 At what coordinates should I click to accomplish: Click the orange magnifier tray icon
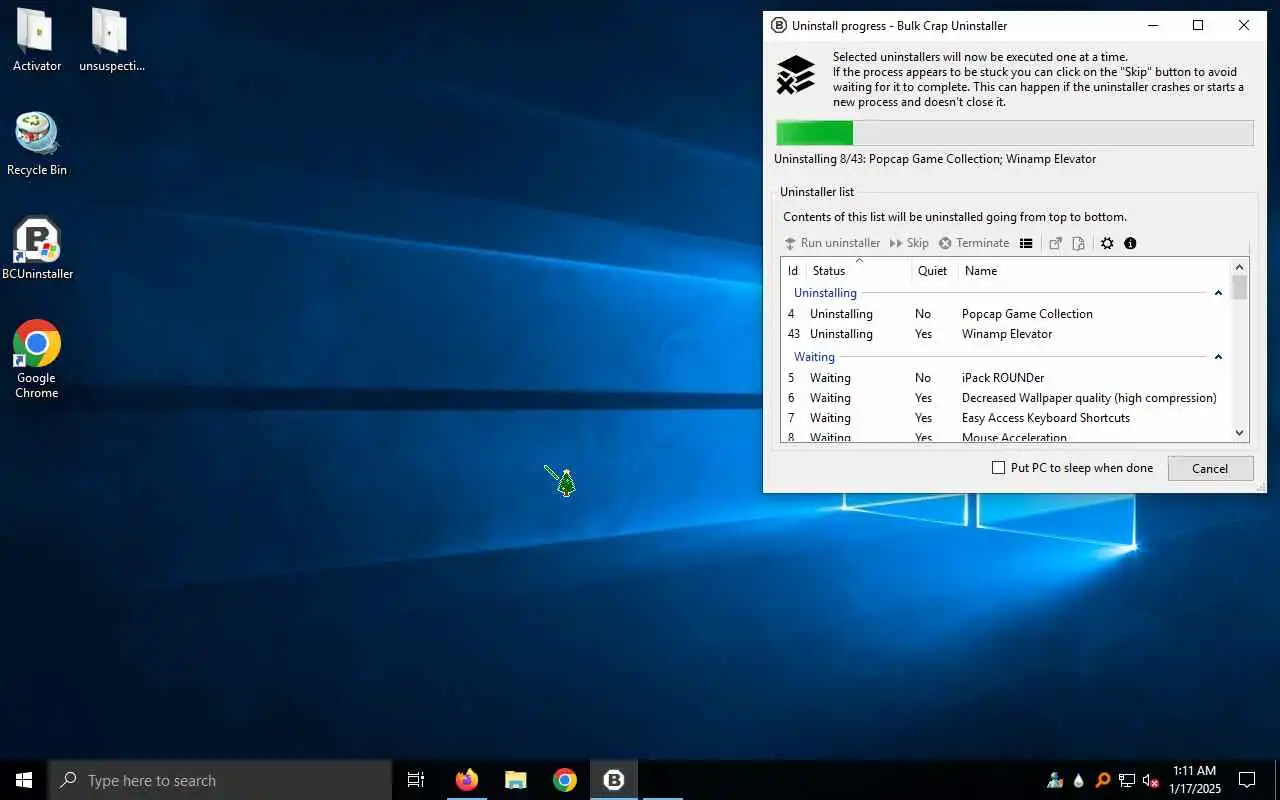tap(1102, 780)
